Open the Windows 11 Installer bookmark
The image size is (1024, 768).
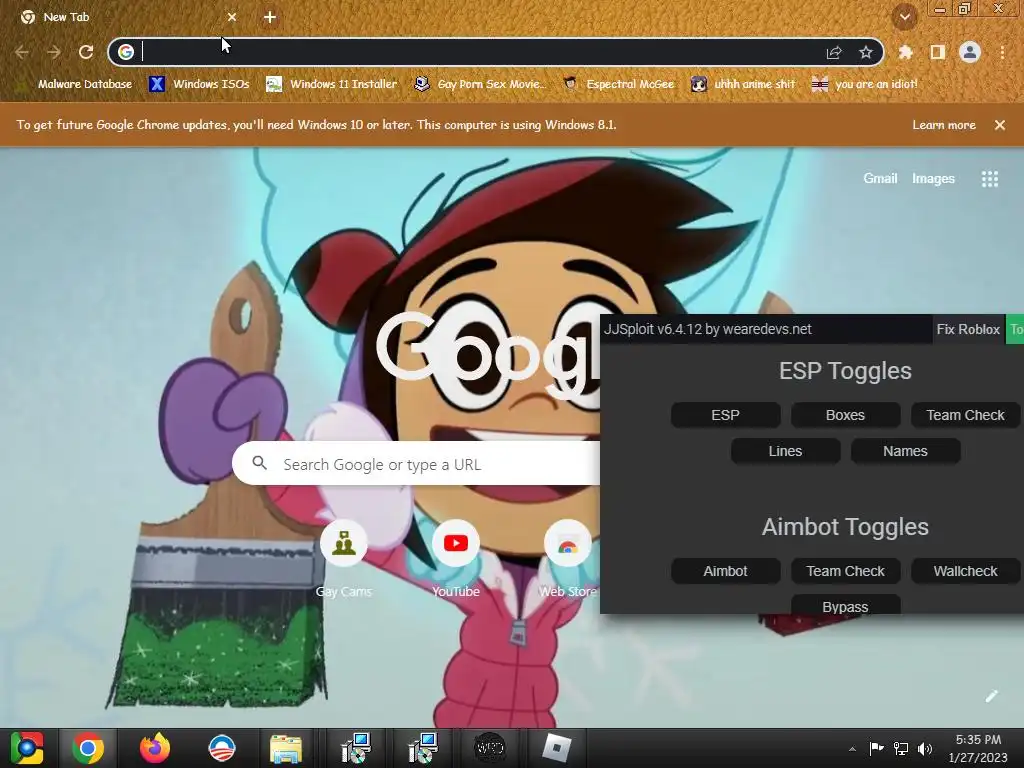(332, 84)
